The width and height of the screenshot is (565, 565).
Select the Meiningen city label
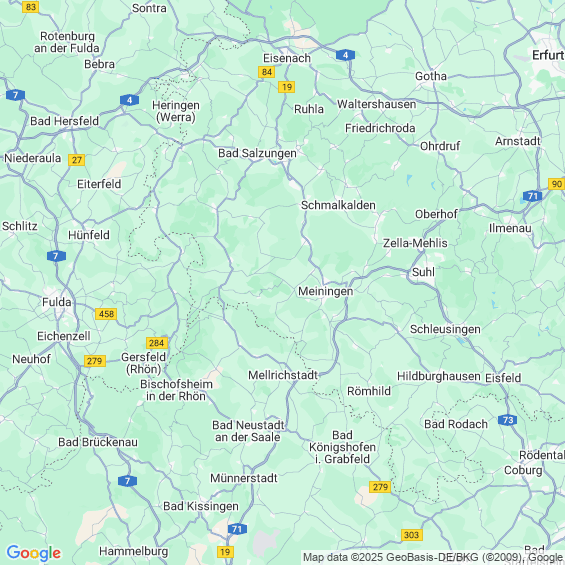pyautogui.click(x=325, y=291)
